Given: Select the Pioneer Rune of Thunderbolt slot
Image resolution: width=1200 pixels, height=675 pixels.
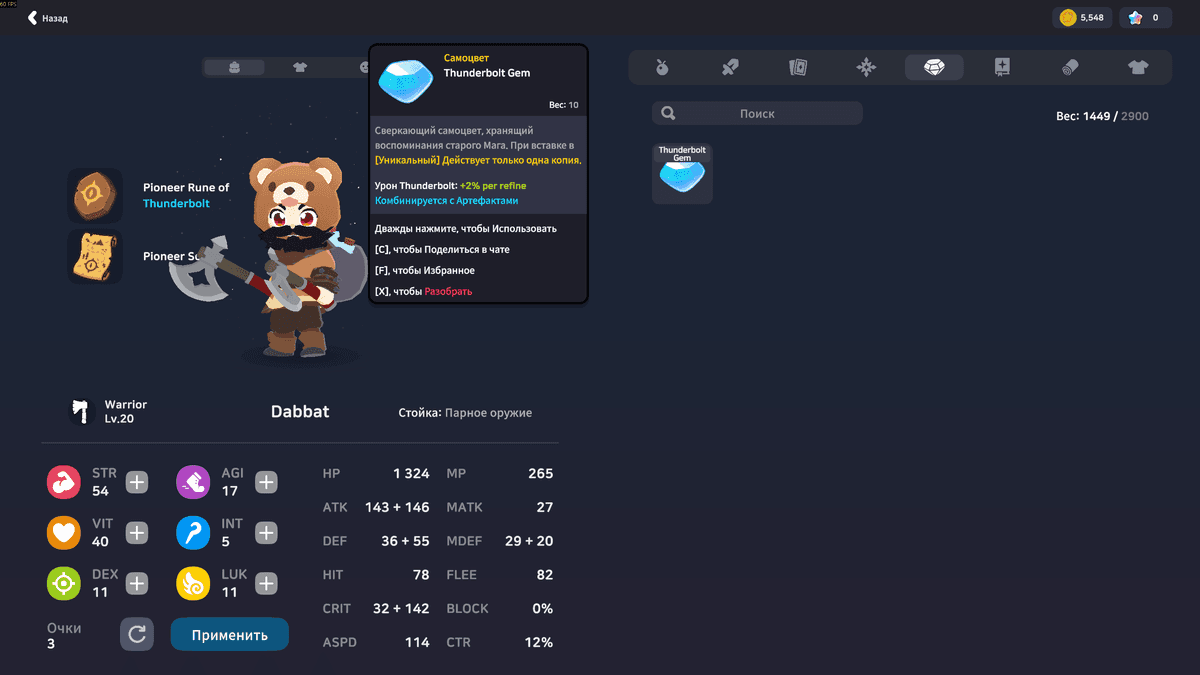Looking at the screenshot, I should [x=95, y=195].
